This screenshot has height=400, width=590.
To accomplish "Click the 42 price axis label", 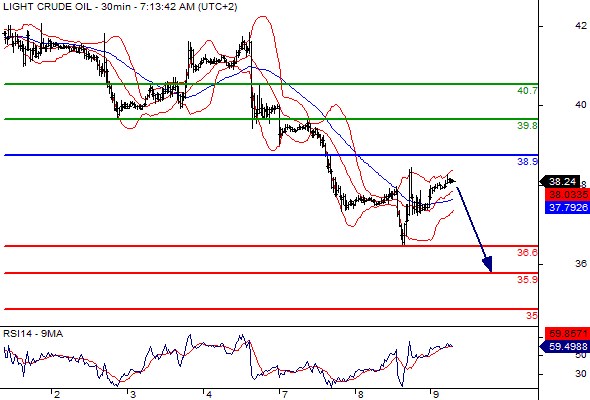I will [581, 26].
